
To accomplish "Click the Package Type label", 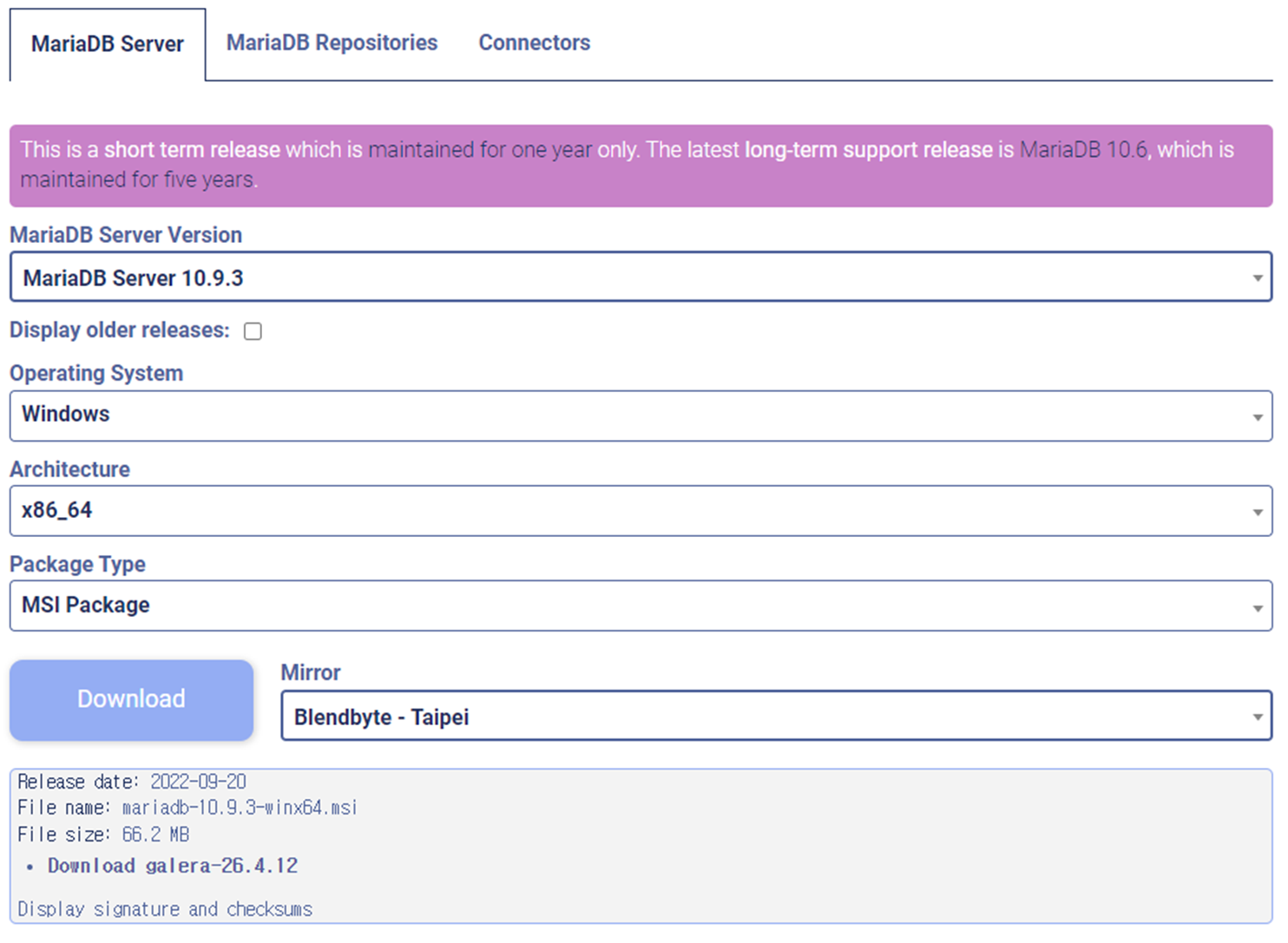I will [77, 565].
